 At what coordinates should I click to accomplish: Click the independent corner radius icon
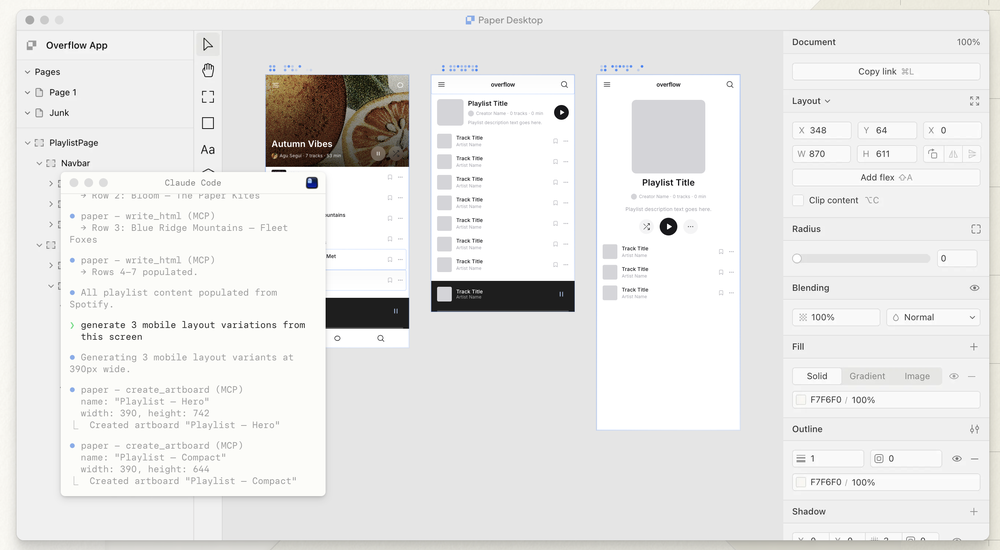point(976,229)
